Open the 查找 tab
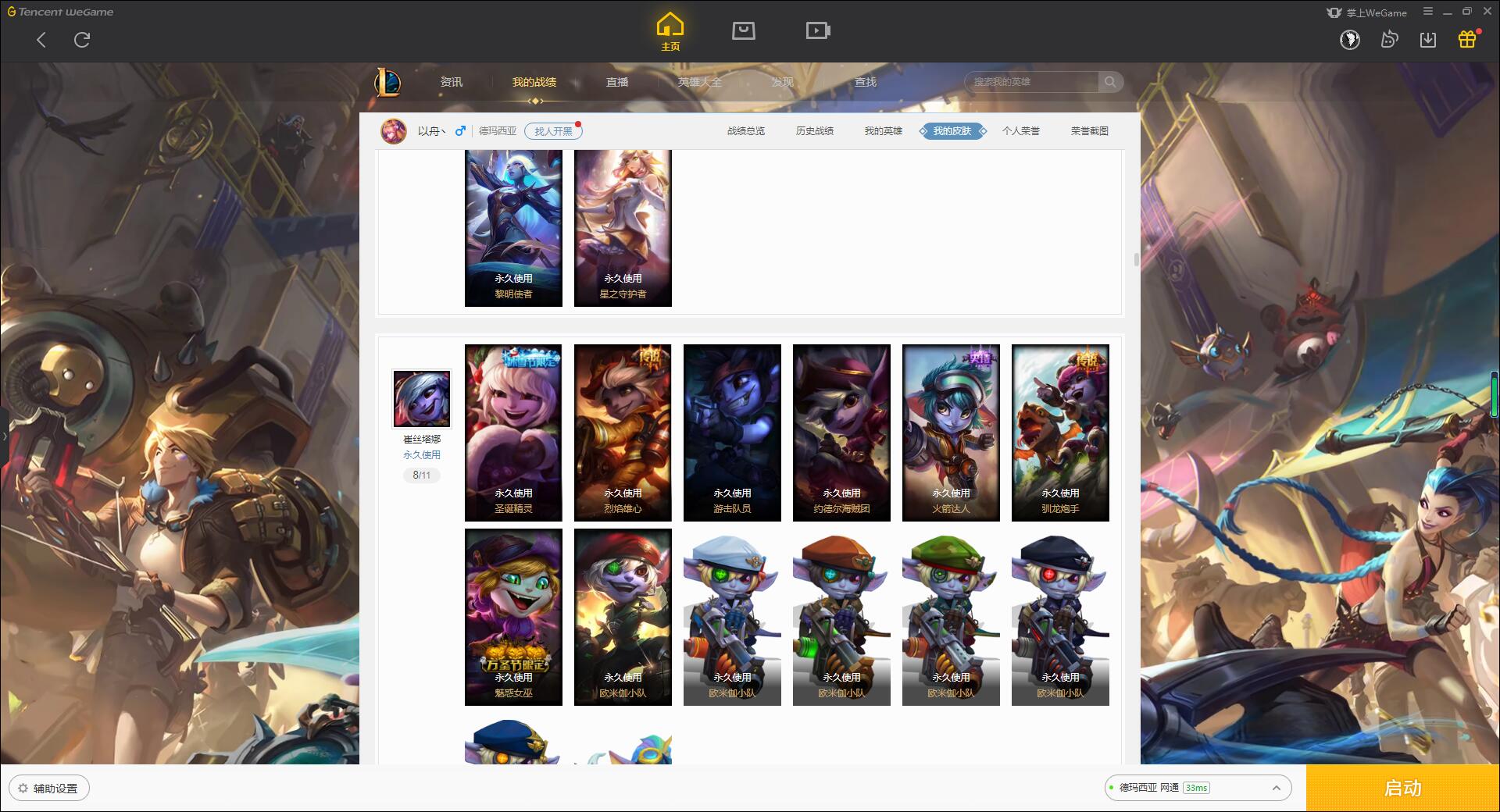This screenshot has height=812, width=1500. point(866,82)
